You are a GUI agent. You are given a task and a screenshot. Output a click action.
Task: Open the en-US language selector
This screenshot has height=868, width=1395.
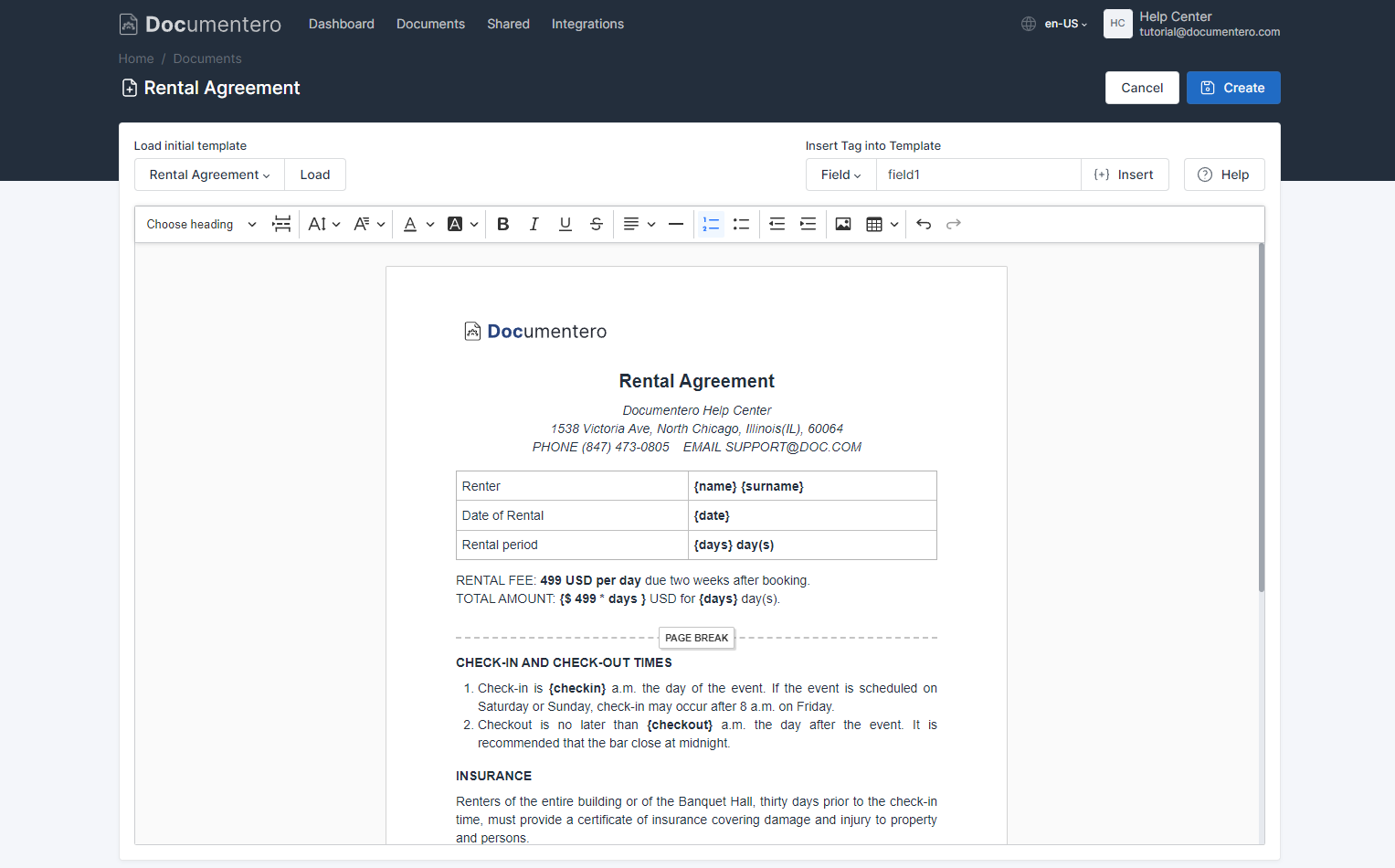(x=1066, y=24)
